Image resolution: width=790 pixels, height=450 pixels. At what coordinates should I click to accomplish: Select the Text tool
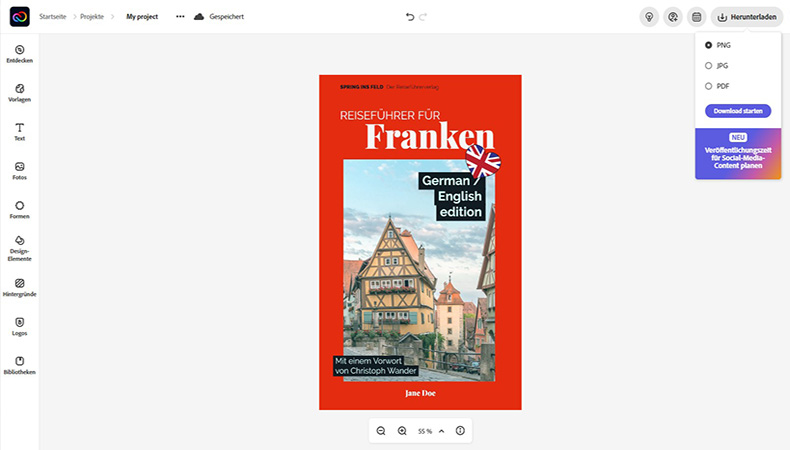[20, 132]
